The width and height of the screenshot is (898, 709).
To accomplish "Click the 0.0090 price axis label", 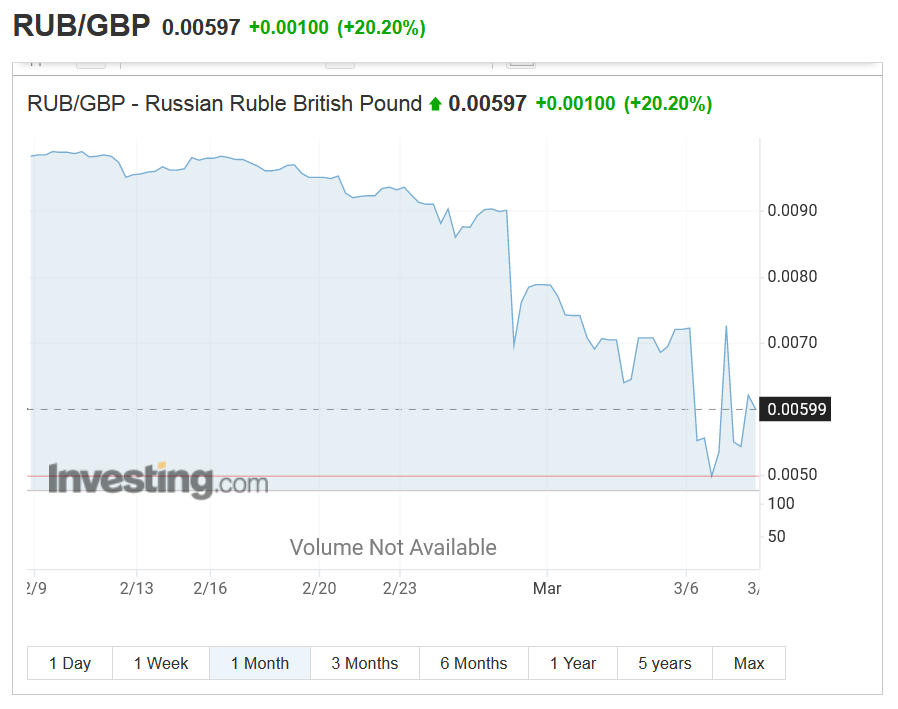I will (792, 211).
